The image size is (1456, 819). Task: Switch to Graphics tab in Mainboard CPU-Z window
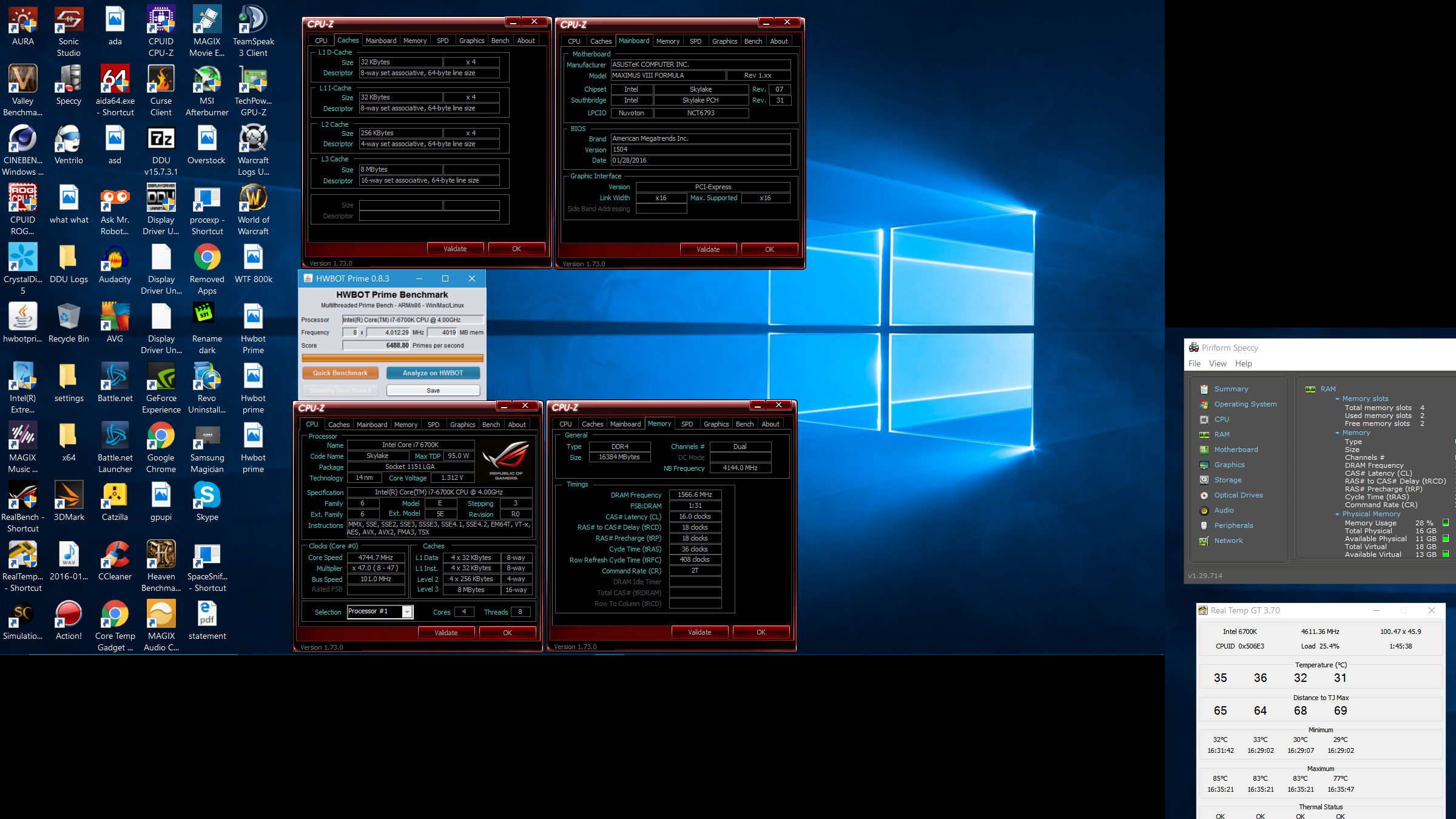tap(724, 41)
